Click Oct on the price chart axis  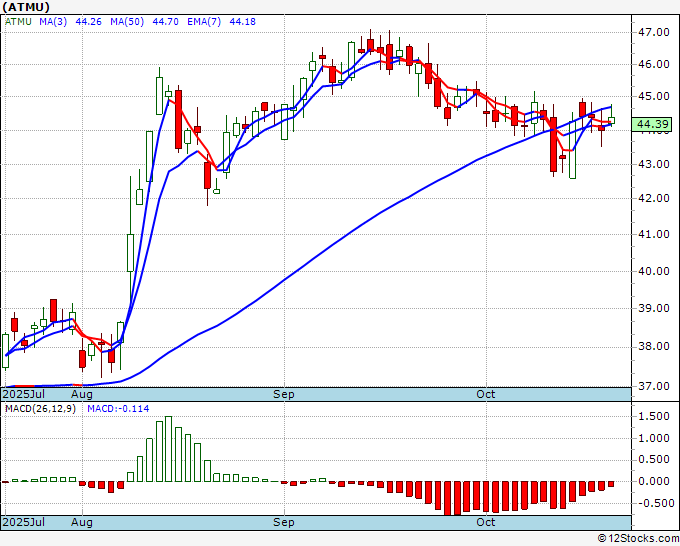coord(485,394)
